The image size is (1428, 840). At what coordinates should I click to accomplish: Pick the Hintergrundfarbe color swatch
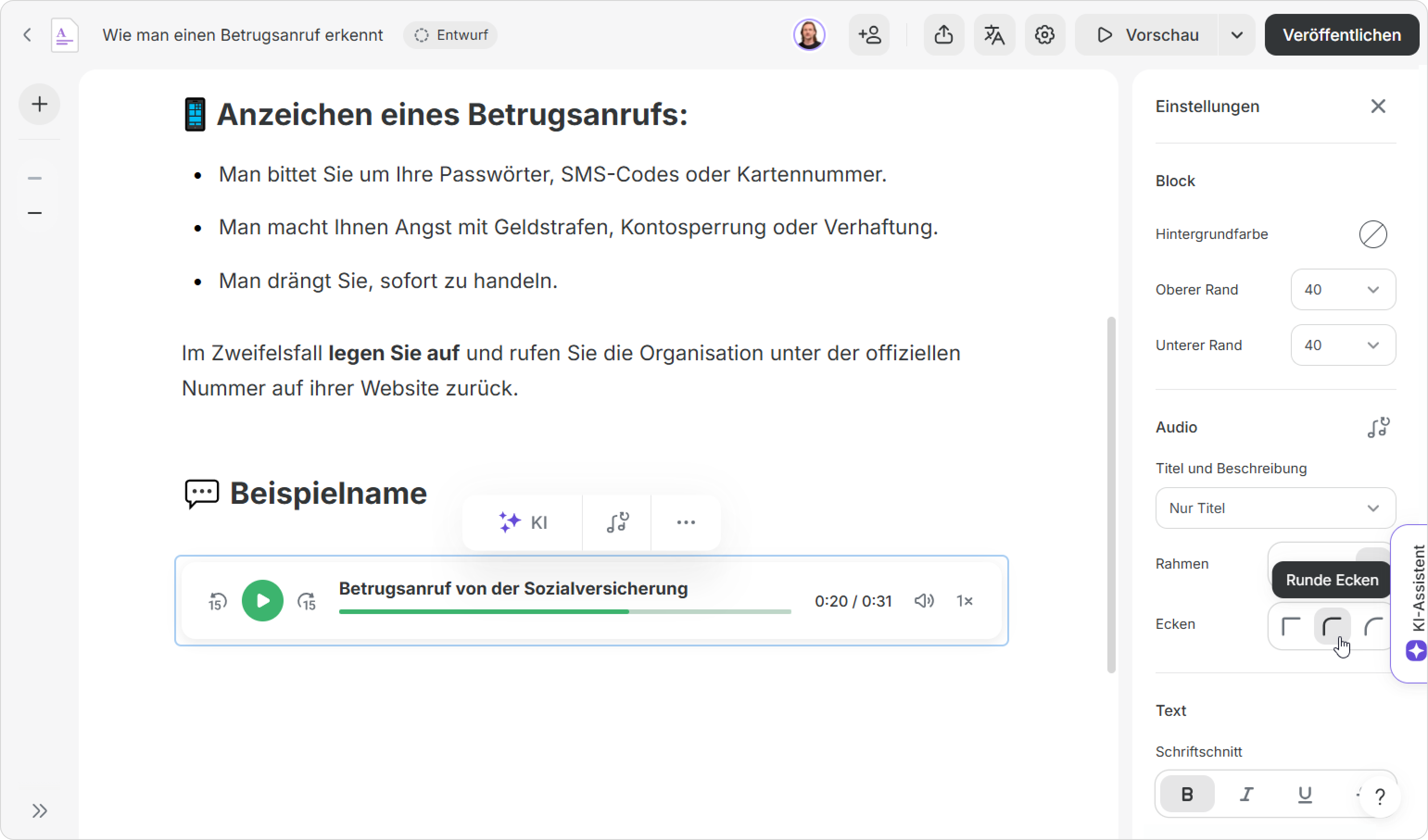point(1372,234)
